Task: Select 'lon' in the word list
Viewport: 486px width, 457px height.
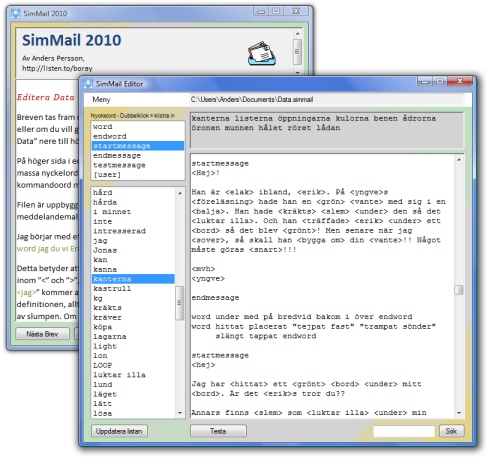Action: (x=133, y=356)
